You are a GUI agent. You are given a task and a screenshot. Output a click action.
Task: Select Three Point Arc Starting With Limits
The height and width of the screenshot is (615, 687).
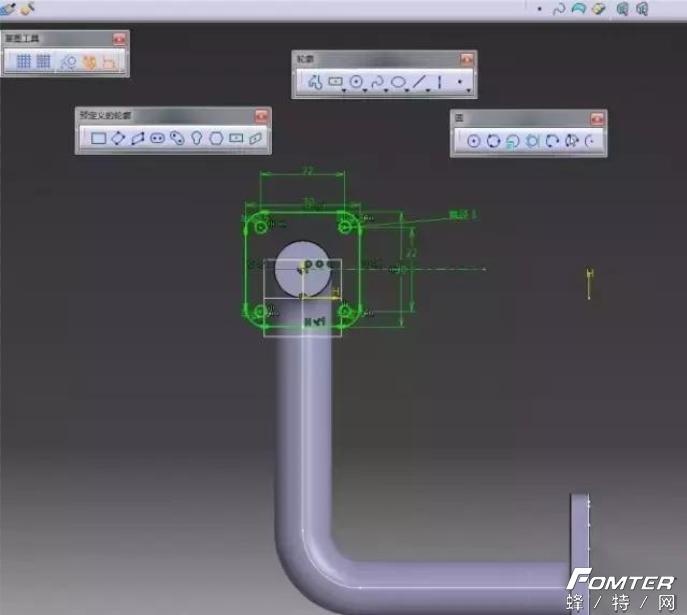[572, 141]
